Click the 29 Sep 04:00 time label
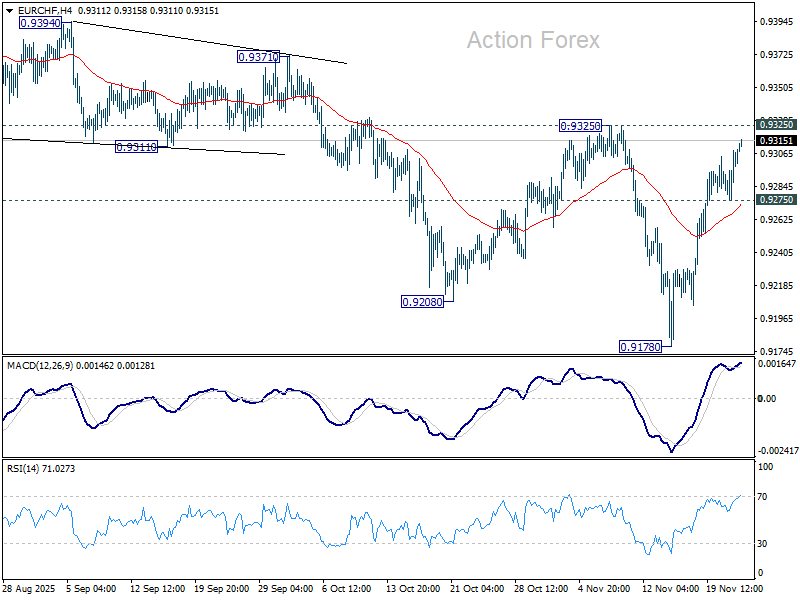 coord(286,588)
